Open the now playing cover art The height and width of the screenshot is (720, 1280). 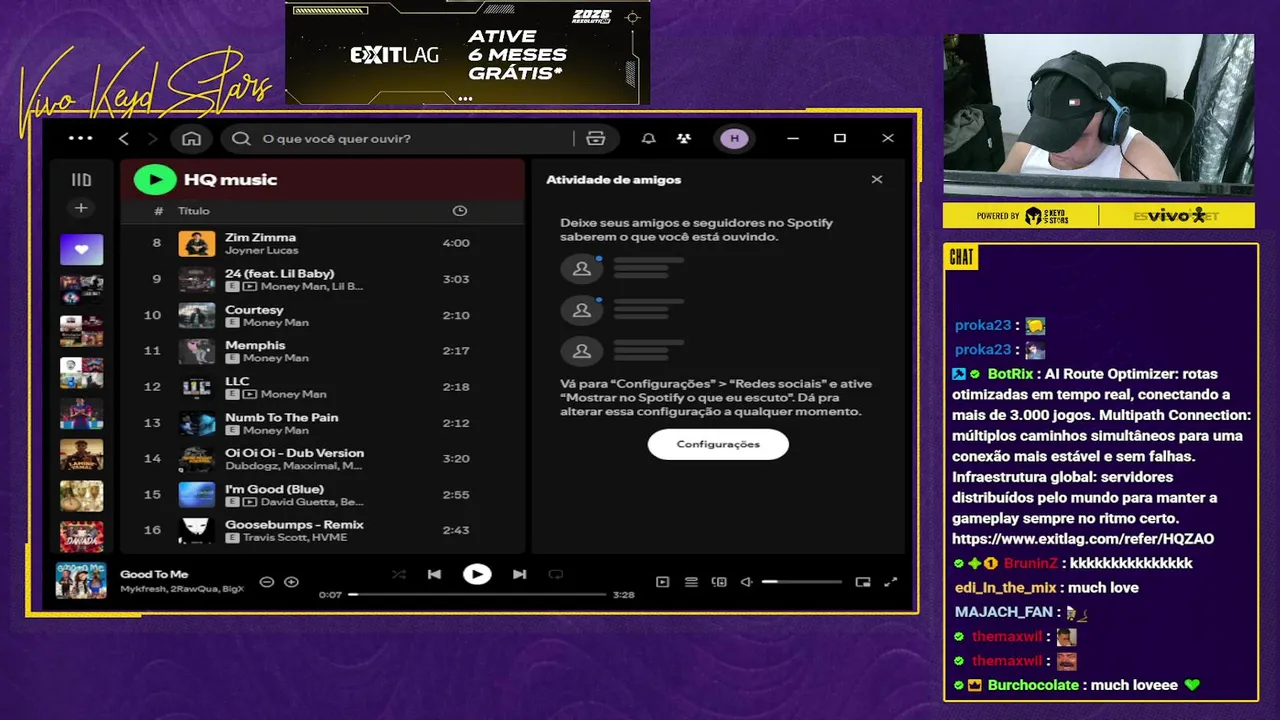(81, 581)
